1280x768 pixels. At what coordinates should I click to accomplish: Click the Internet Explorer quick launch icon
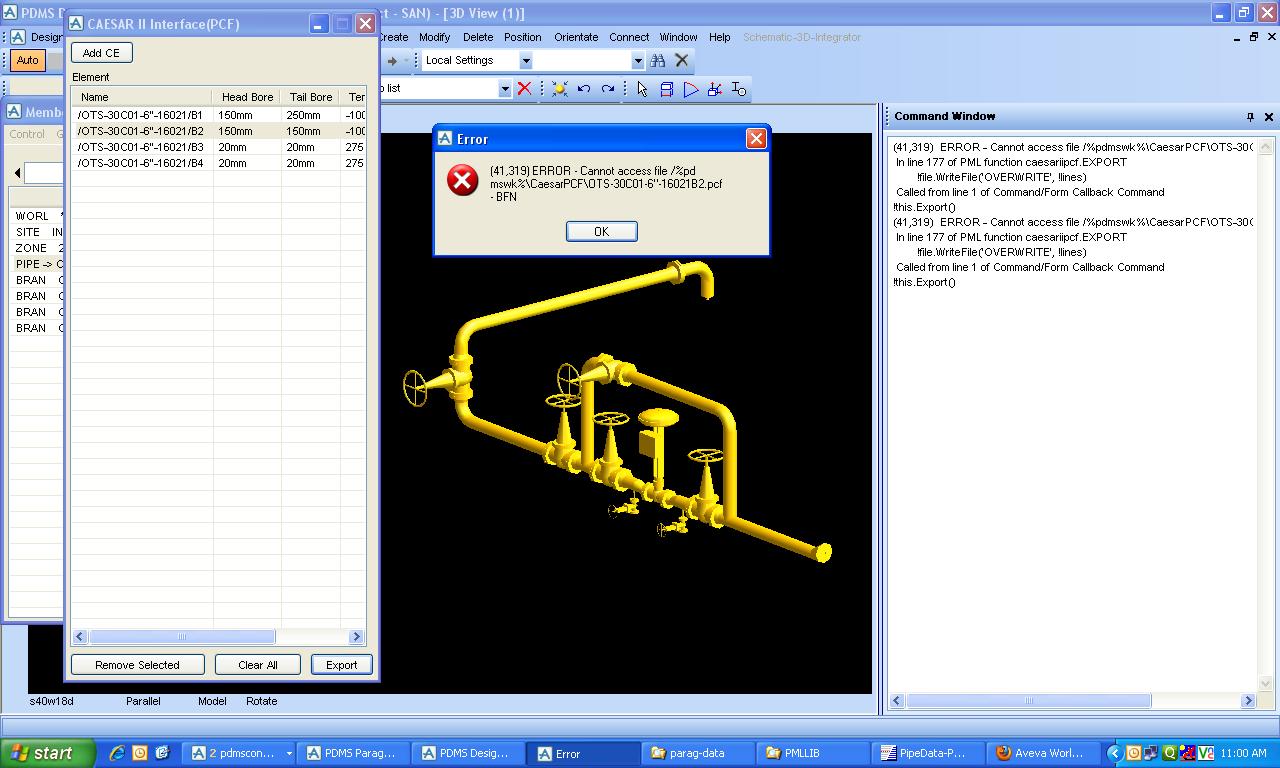click(x=117, y=753)
